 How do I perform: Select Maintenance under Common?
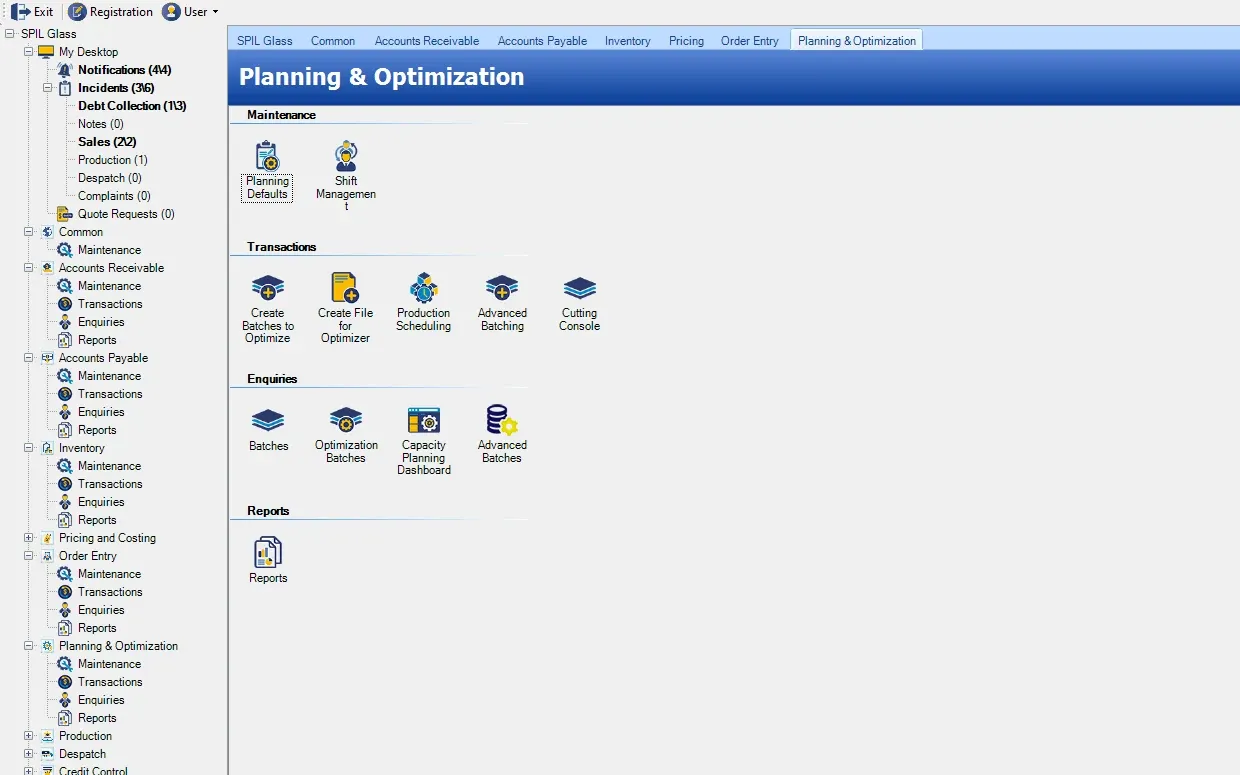tap(109, 250)
